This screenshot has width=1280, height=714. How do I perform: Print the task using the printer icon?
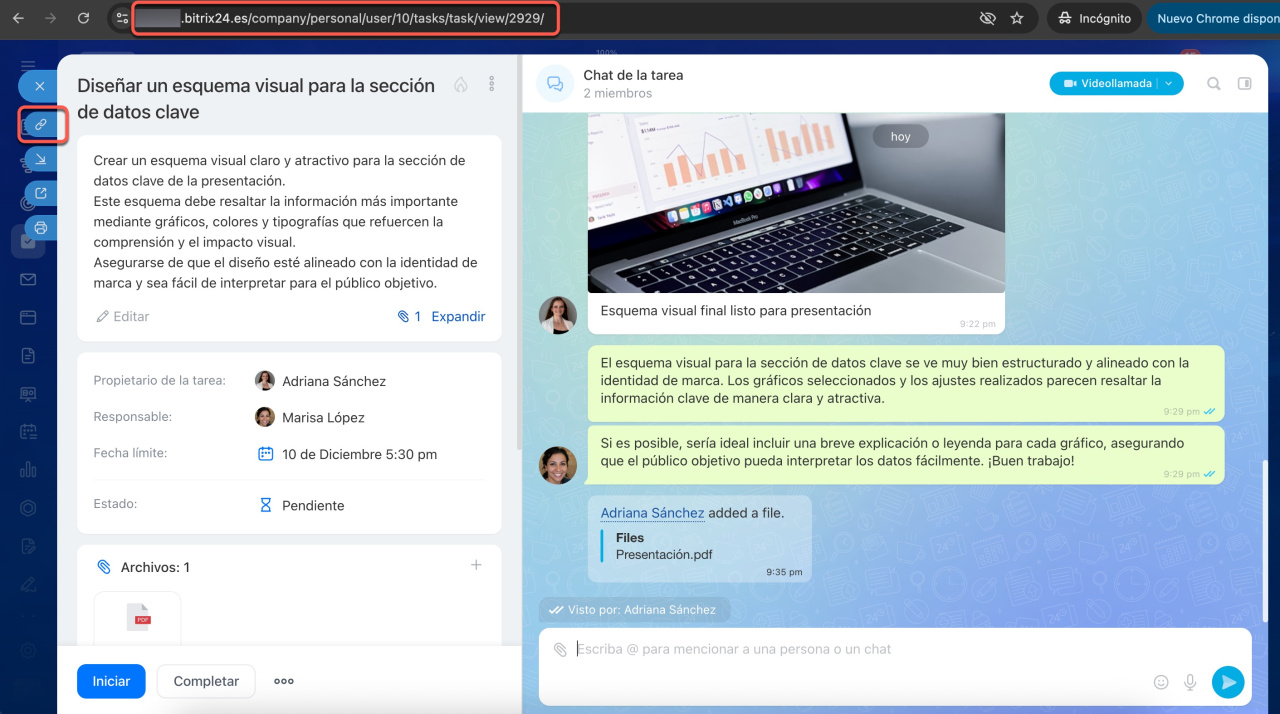pyautogui.click(x=41, y=228)
